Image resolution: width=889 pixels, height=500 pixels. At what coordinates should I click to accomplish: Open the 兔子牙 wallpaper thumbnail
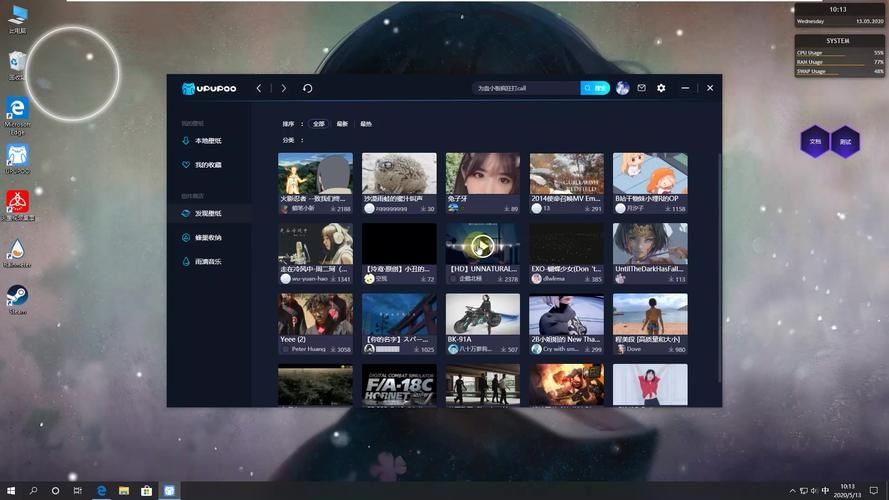tap(482, 173)
